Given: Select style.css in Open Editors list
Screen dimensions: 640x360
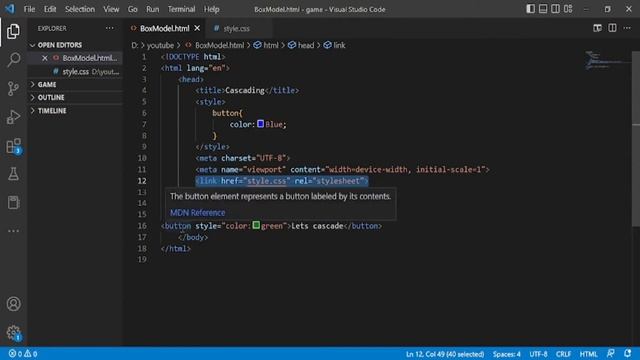Looking at the screenshot, I should (76, 71).
